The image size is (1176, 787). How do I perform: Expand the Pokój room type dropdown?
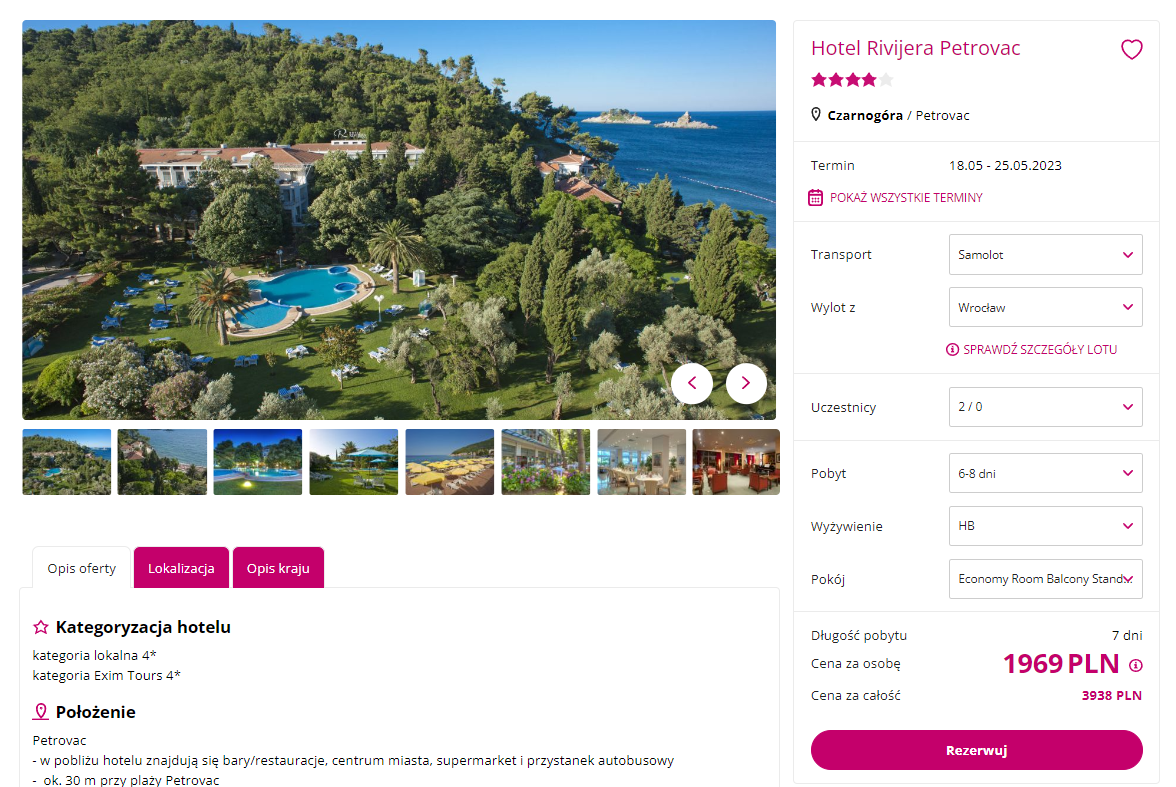click(1045, 579)
